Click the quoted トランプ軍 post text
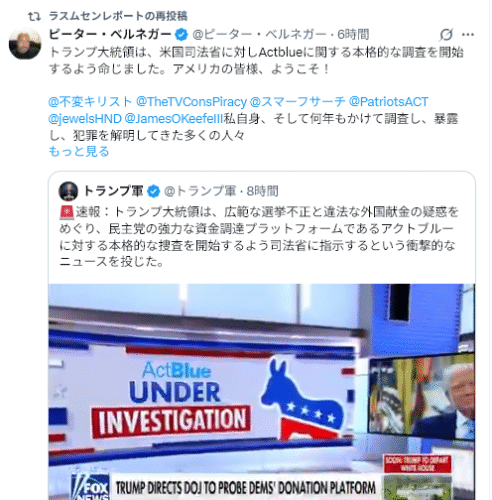The width and height of the screenshot is (492, 500). [259, 237]
